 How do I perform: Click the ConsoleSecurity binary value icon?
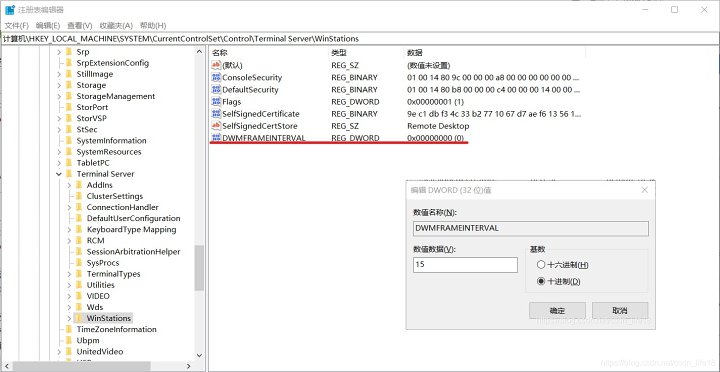pyautogui.click(x=216, y=78)
